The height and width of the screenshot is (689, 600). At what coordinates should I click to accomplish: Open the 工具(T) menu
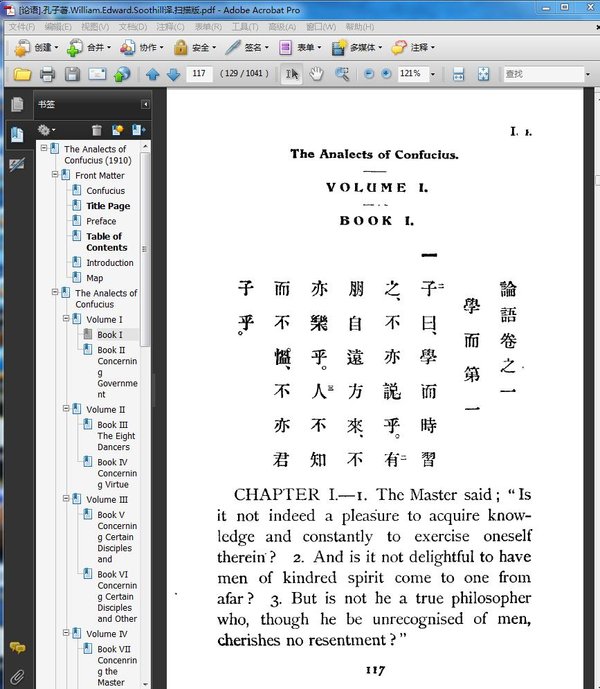(x=245, y=27)
